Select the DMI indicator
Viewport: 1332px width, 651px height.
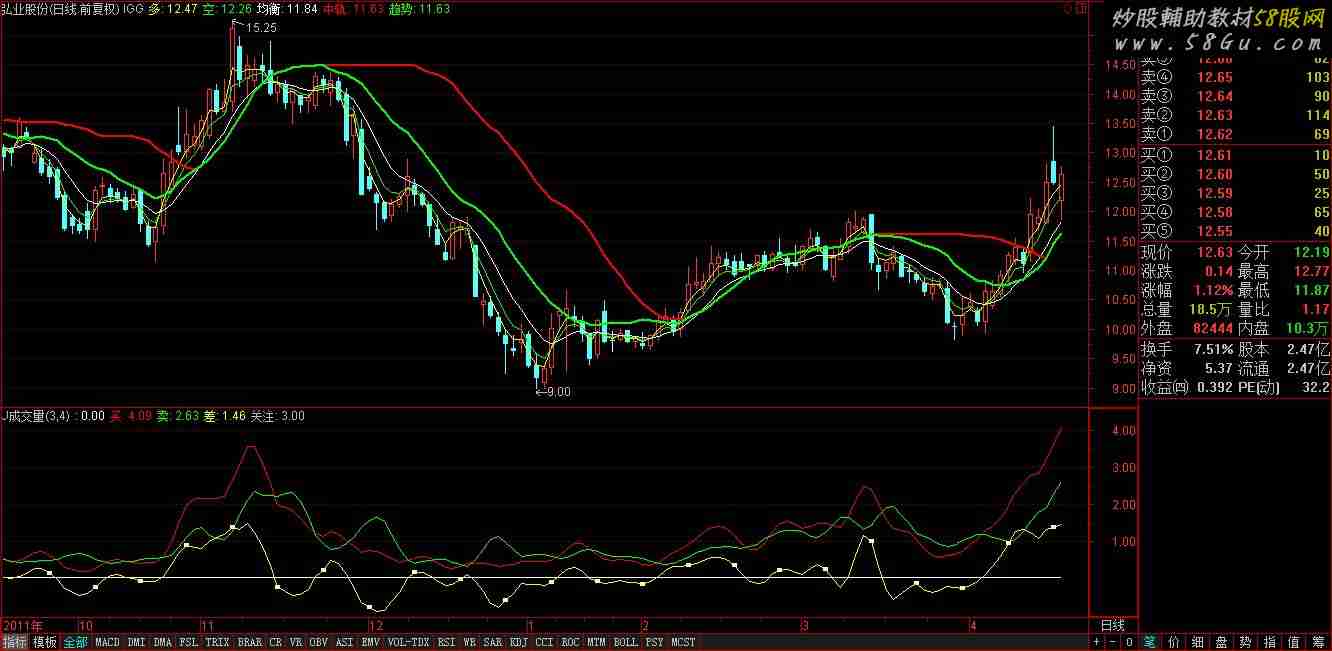point(137,642)
